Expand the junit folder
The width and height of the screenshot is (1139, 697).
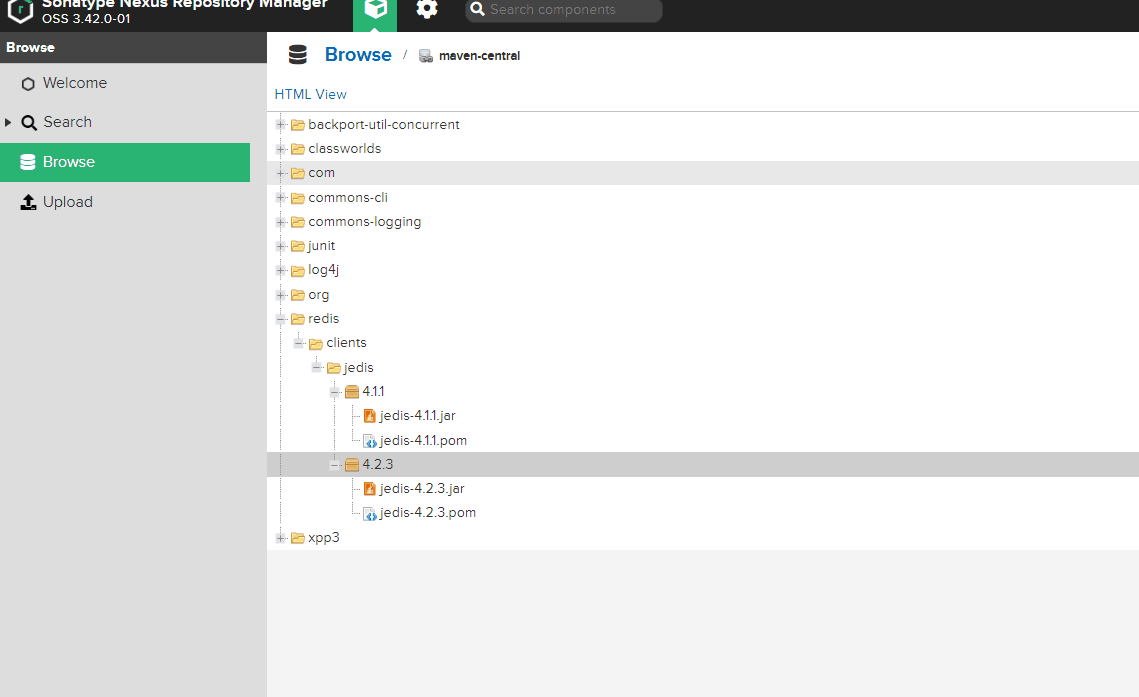280,246
